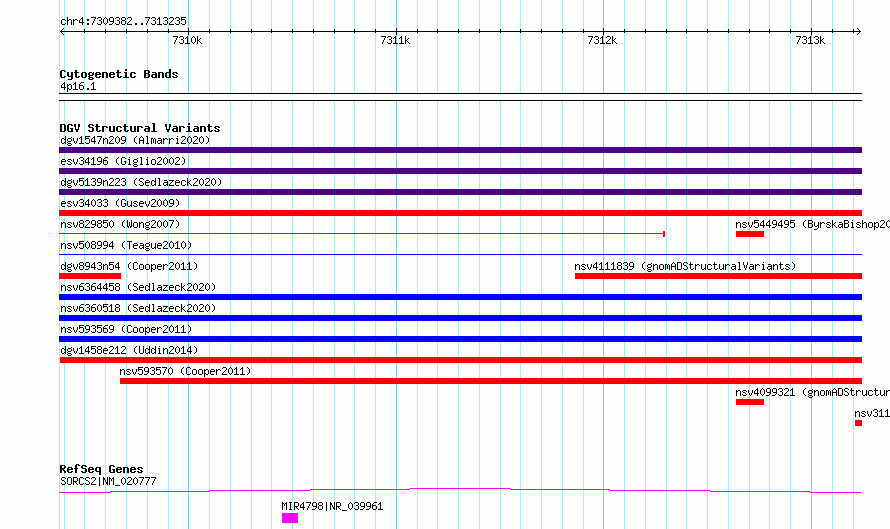Click the dgv5139n223 (Sedlazeck2020) variant label

pos(141,182)
